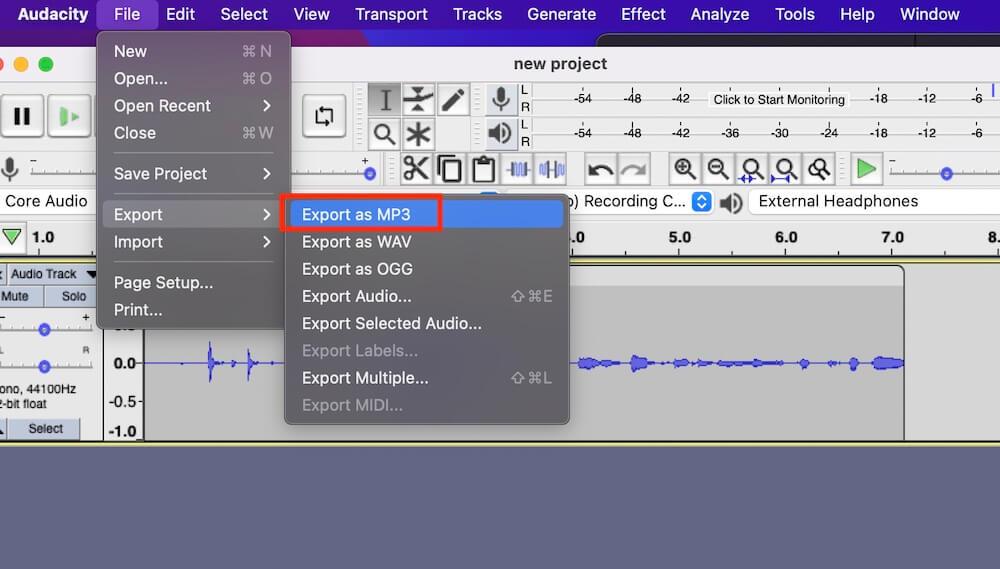Click the record meter microphone icon
The image size is (1000, 569).
coord(501,100)
